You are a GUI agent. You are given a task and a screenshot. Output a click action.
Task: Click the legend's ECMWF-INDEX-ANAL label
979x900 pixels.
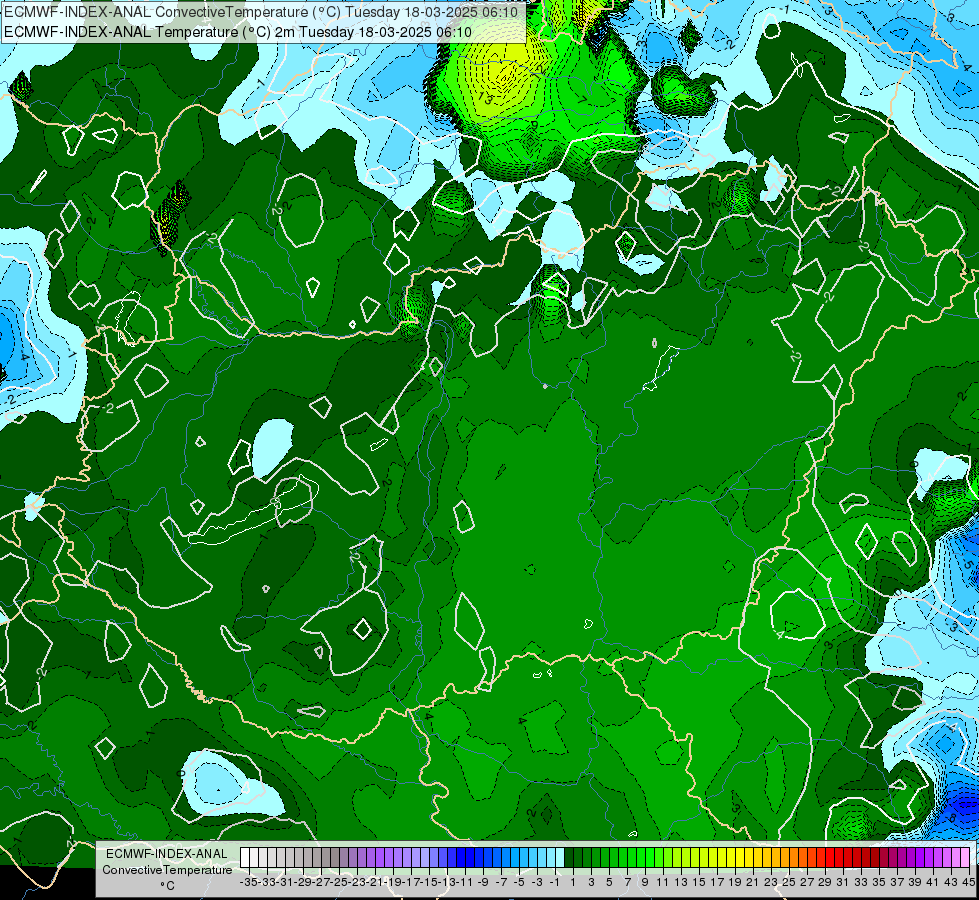pyautogui.click(x=167, y=854)
